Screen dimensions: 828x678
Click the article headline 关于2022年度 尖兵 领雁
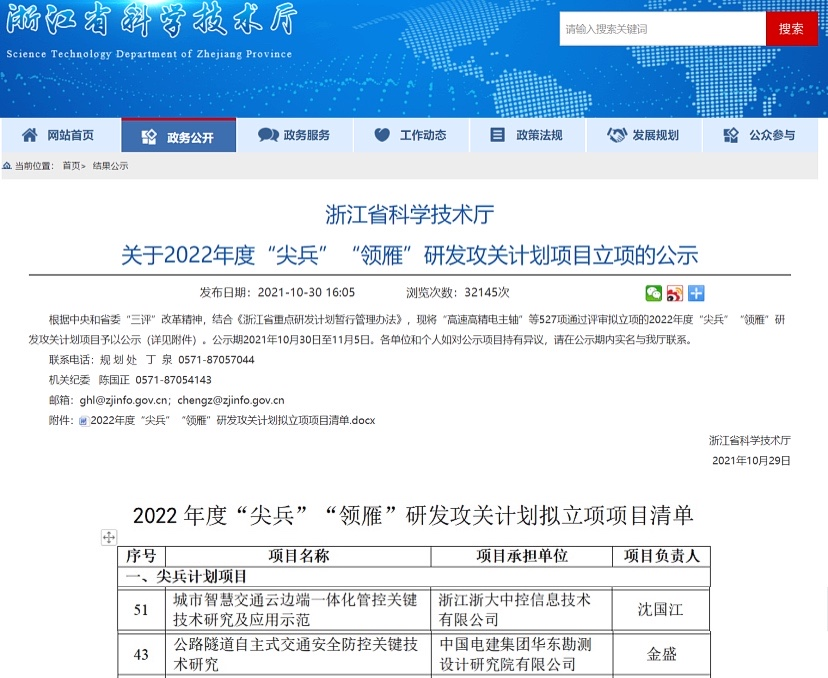pos(410,255)
